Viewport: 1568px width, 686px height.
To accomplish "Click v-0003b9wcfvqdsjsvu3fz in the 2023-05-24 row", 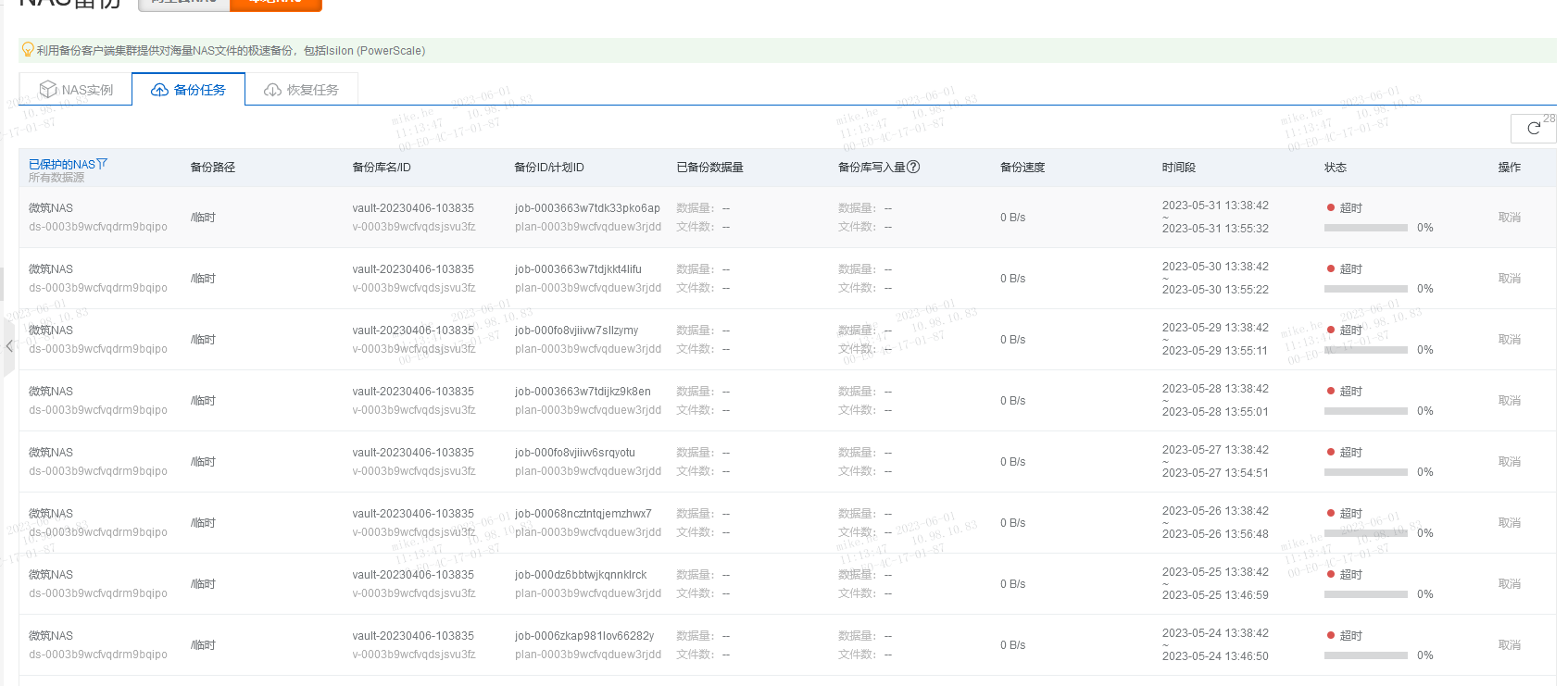I will (x=414, y=655).
